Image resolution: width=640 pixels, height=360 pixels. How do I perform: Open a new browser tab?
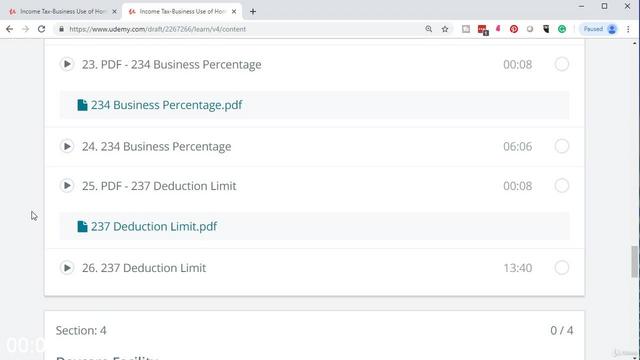tap(253, 11)
